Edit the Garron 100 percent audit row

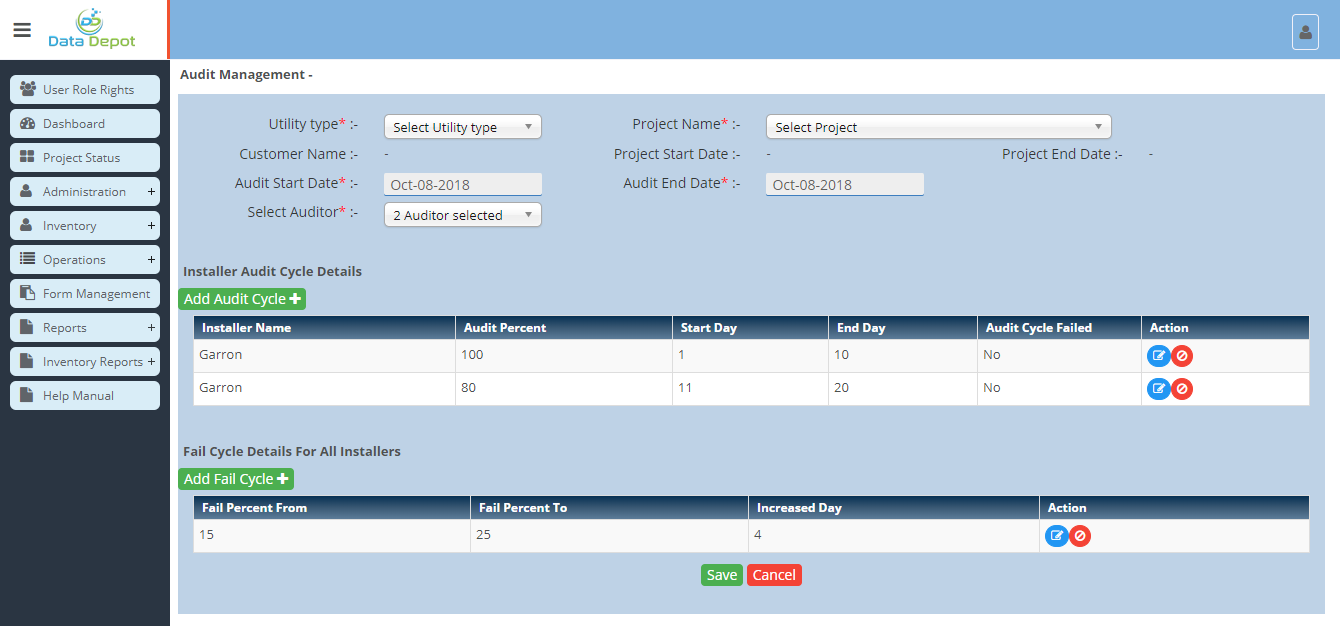coord(1158,356)
